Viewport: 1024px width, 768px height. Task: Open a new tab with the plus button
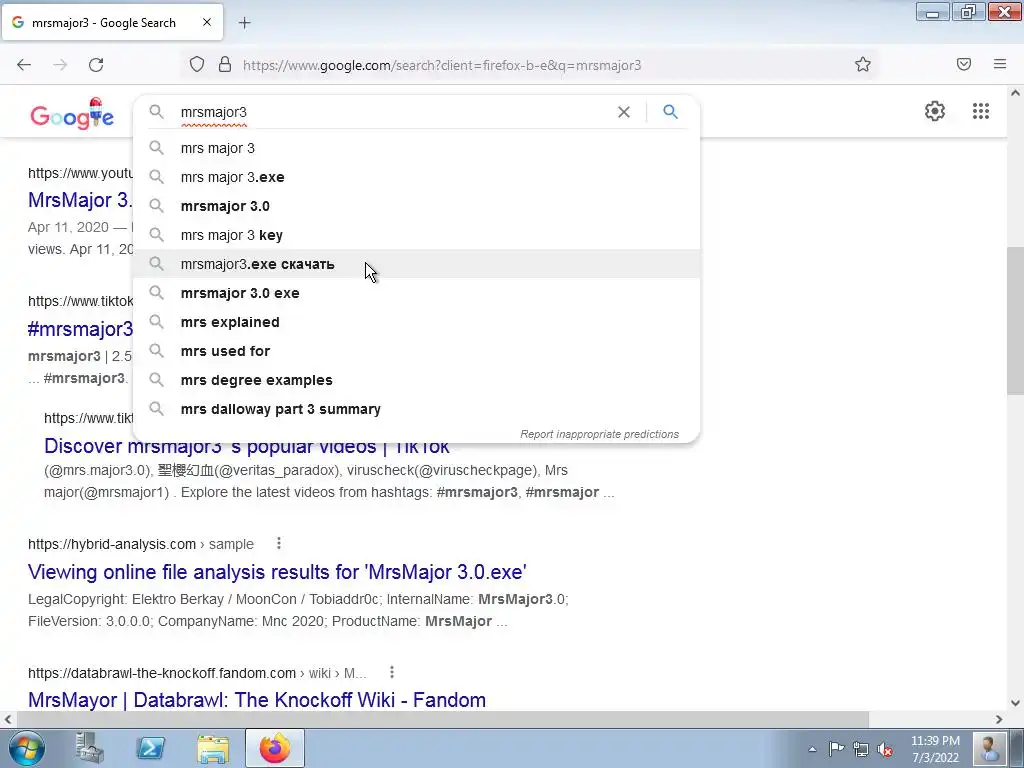coord(244,23)
